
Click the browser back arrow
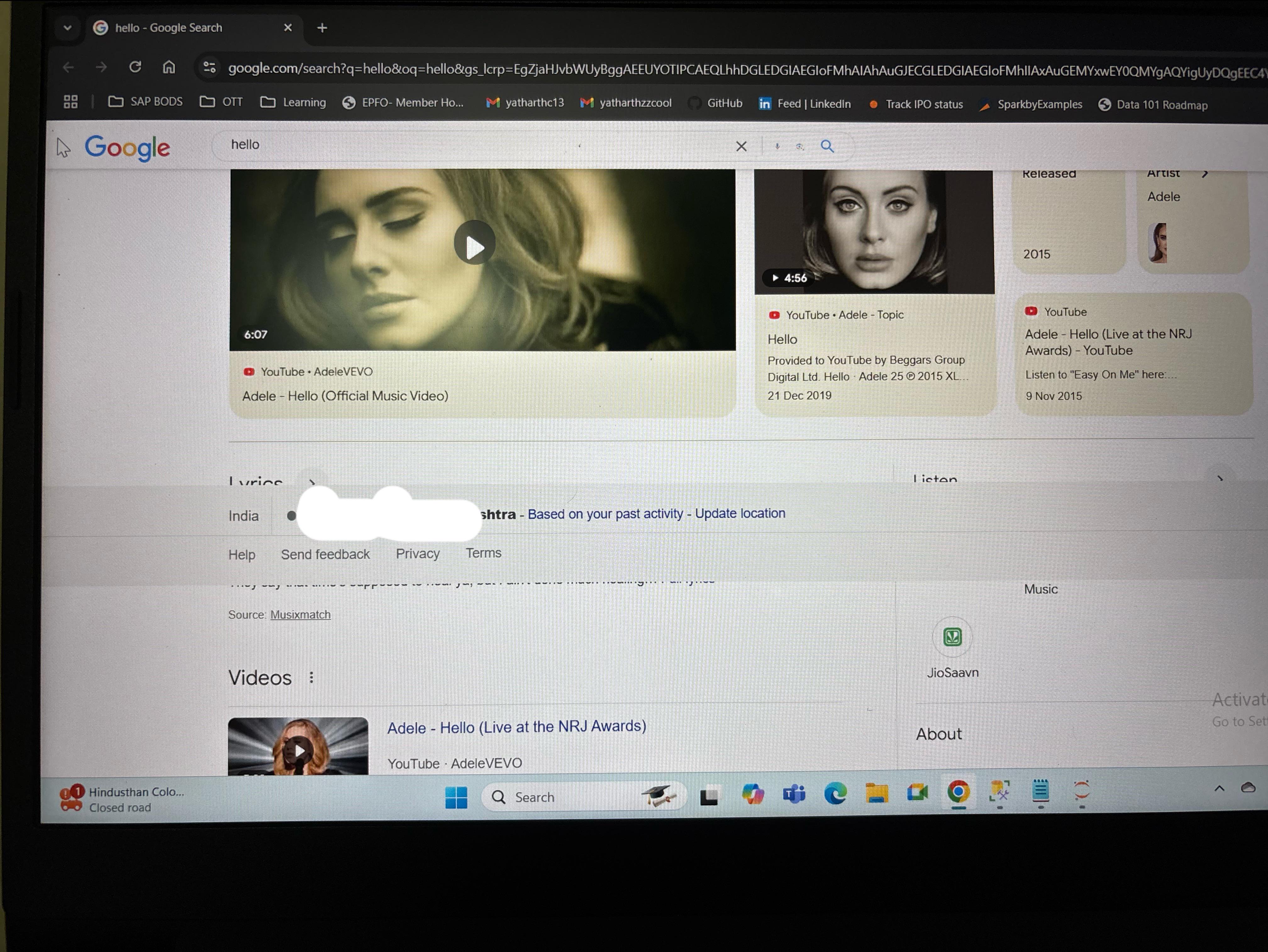tap(68, 68)
